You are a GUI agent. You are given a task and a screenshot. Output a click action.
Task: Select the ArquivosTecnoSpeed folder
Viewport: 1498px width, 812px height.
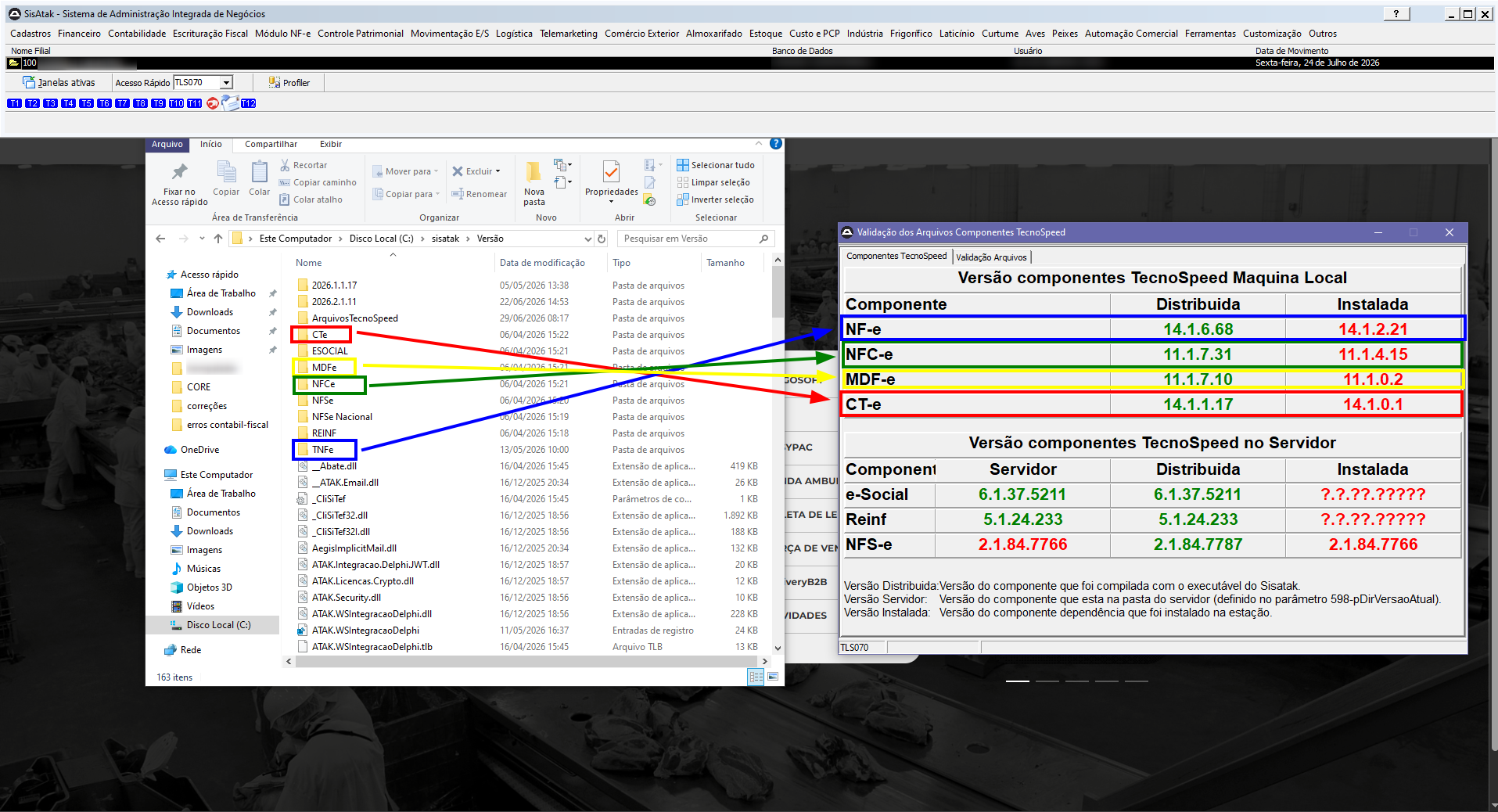pos(355,318)
